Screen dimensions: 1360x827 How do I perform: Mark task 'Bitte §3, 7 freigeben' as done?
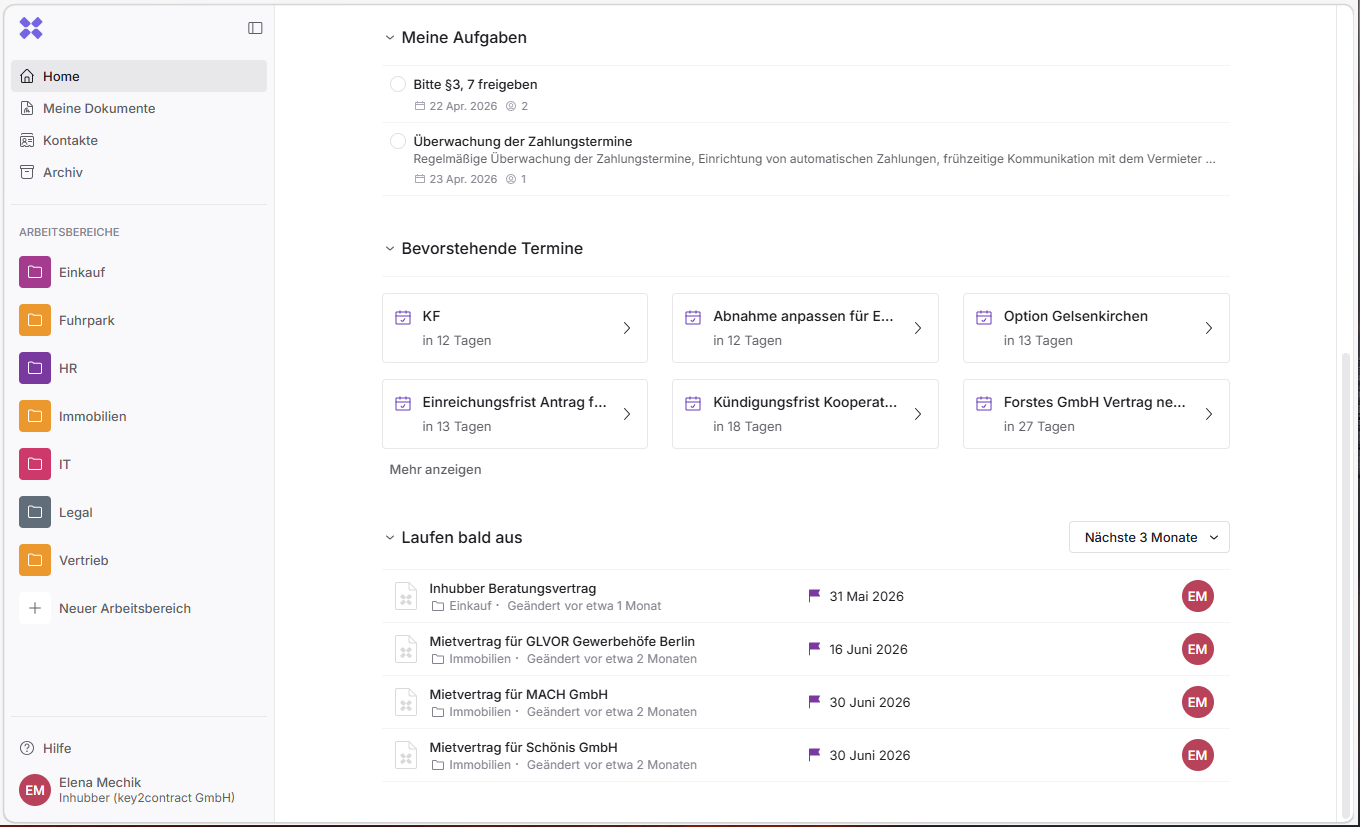point(398,84)
